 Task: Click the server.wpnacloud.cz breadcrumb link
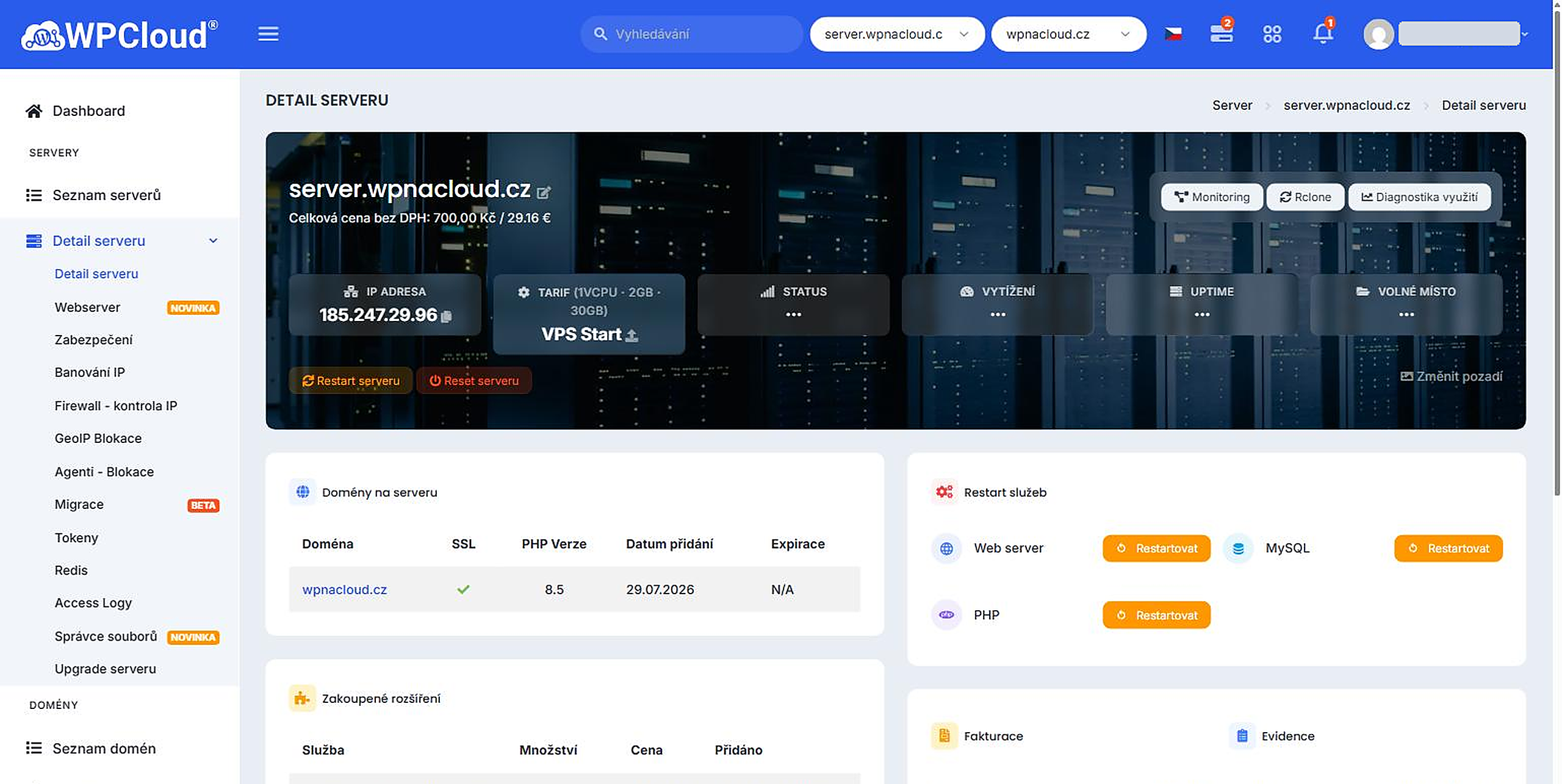click(1347, 105)
